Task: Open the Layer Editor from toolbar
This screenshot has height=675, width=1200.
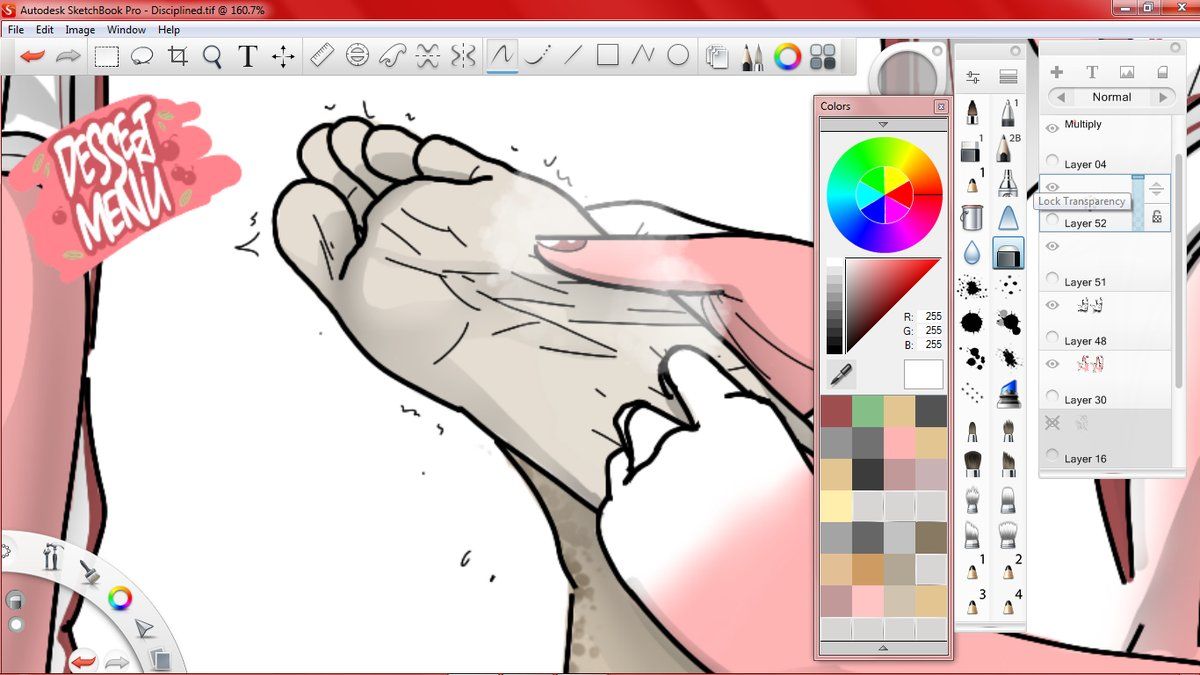Action: point(716,57)
